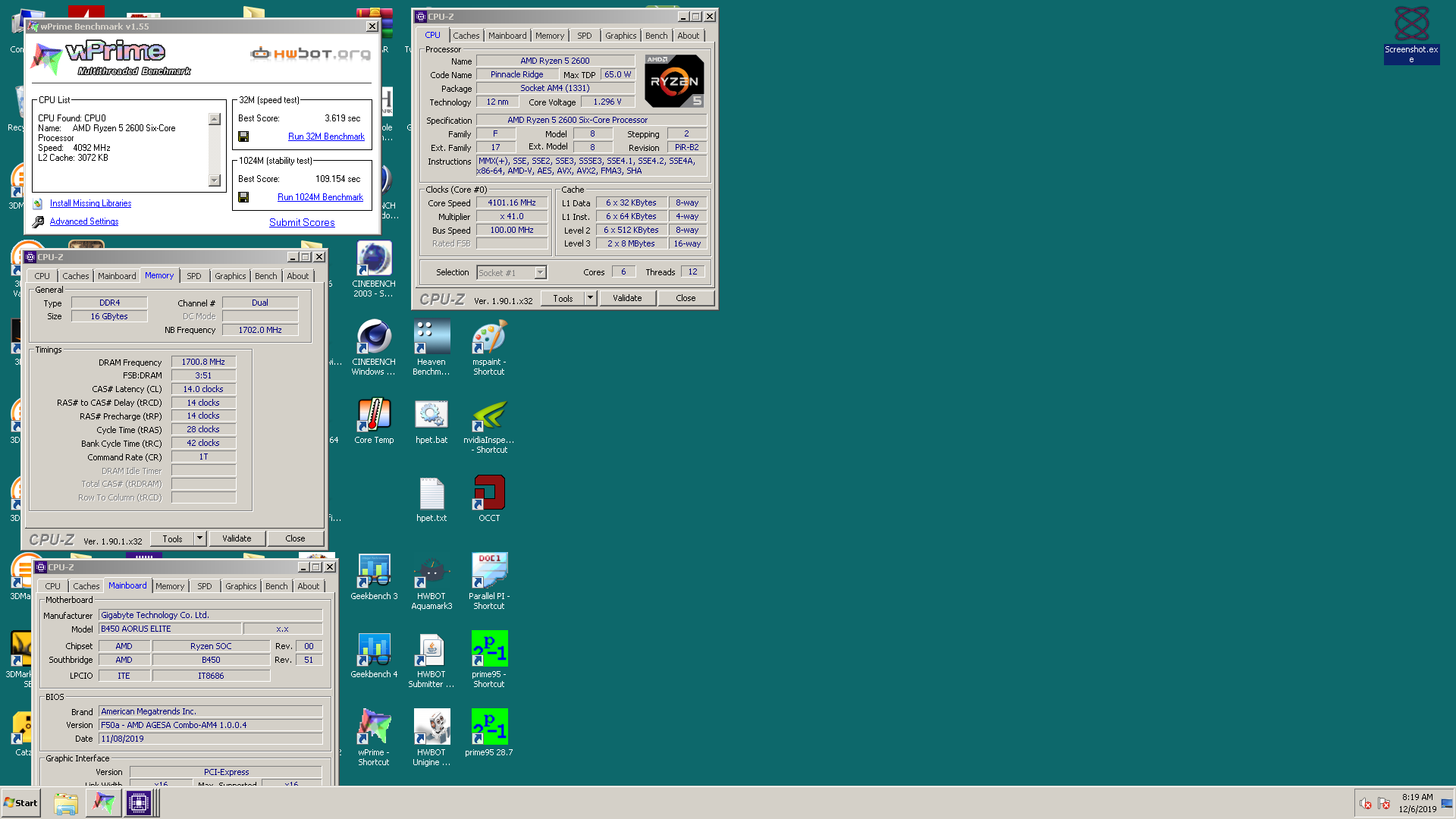
Task: Open HWBOT Submitter desktop icon
Action: point(431,660)
